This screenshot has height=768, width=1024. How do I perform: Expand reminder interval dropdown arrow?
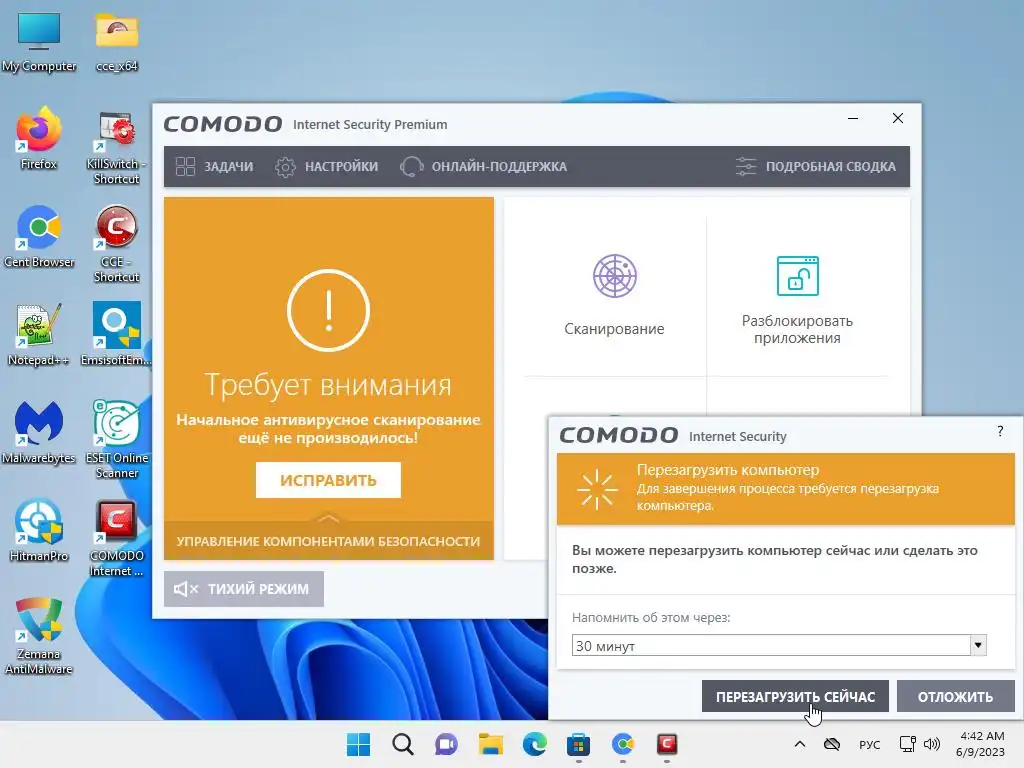click(x=978, y=645)
